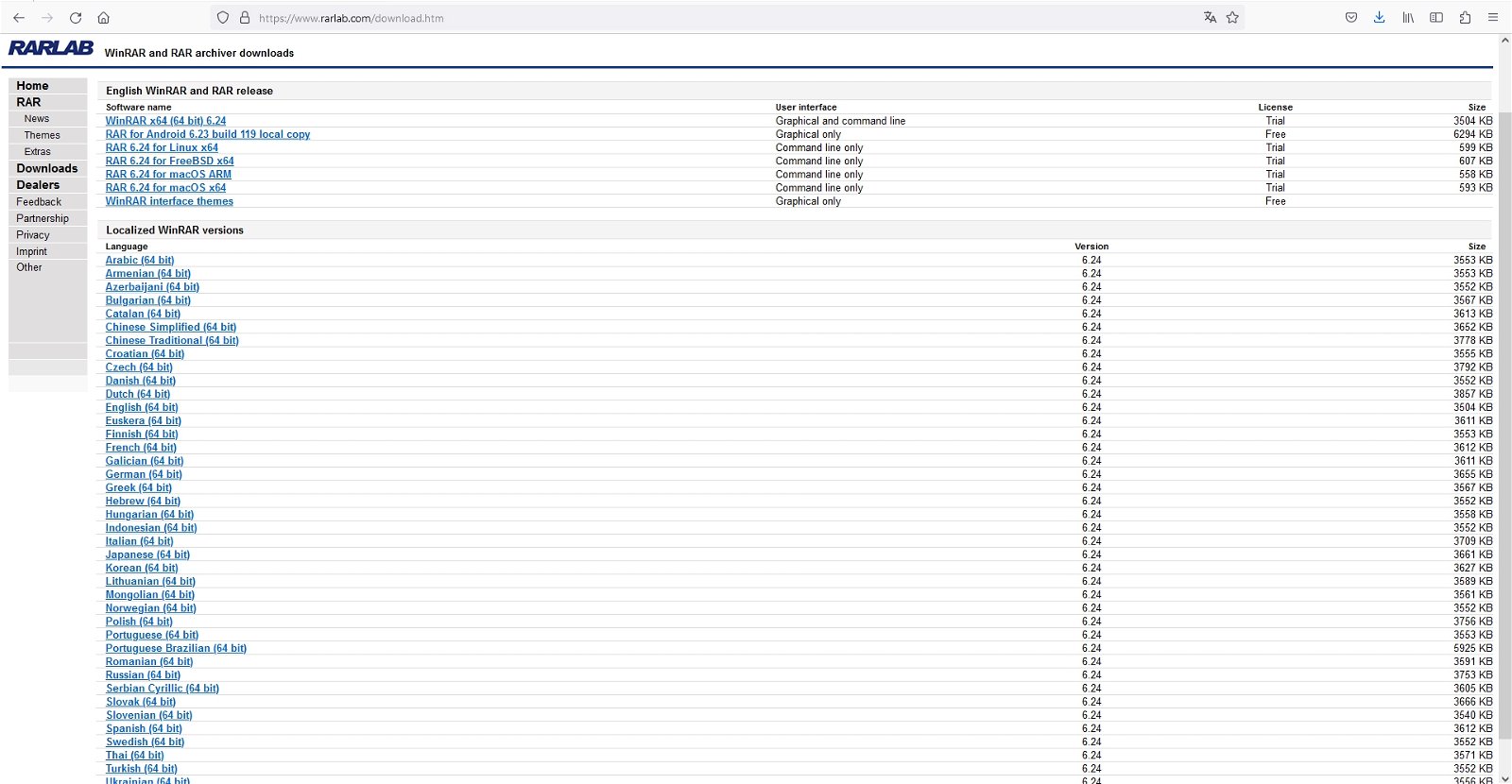Open Feedback in the sidebar
Screen dimensions: 1512x784
point(39,202)
